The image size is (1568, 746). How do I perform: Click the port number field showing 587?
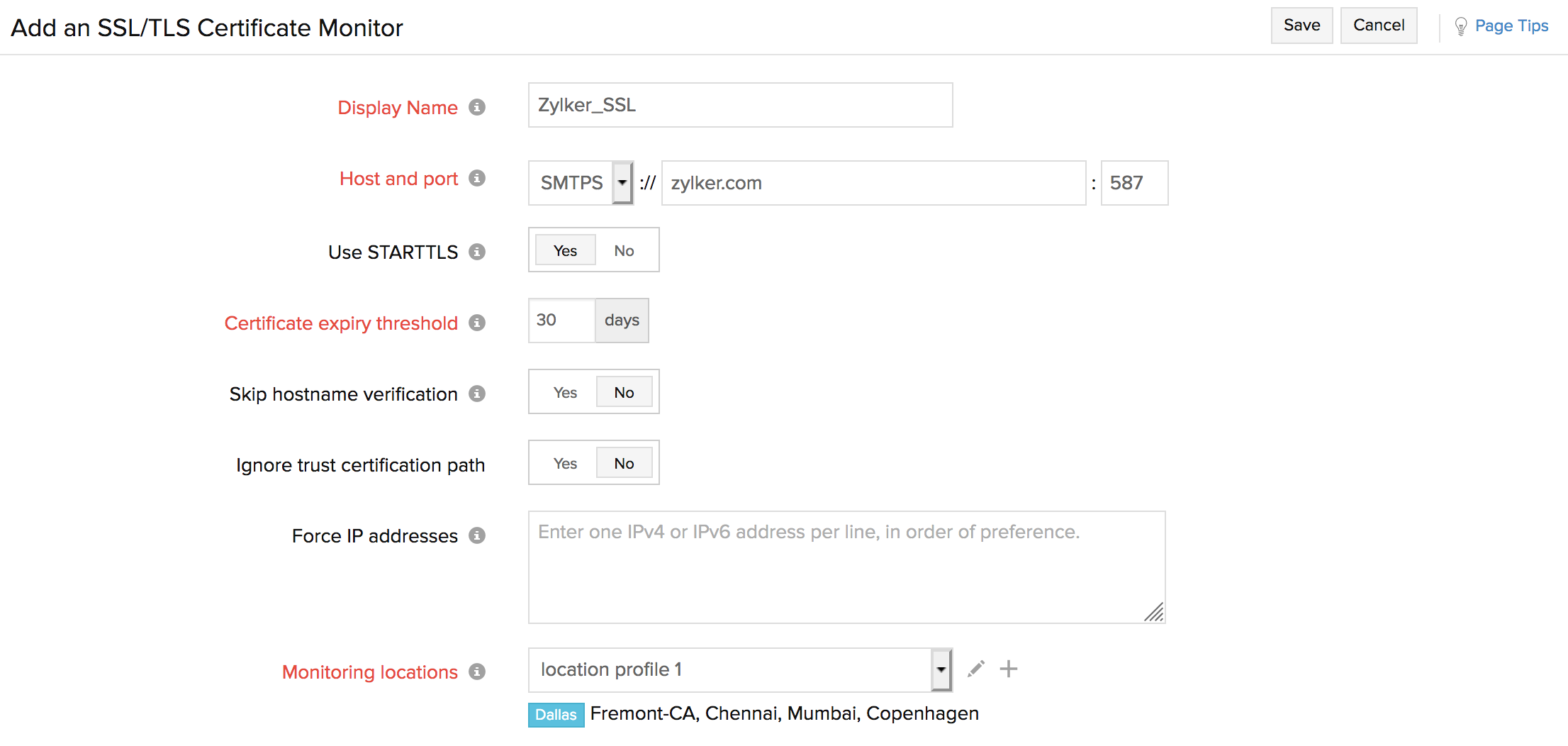pyautogui.click(x=1134, y=183)
